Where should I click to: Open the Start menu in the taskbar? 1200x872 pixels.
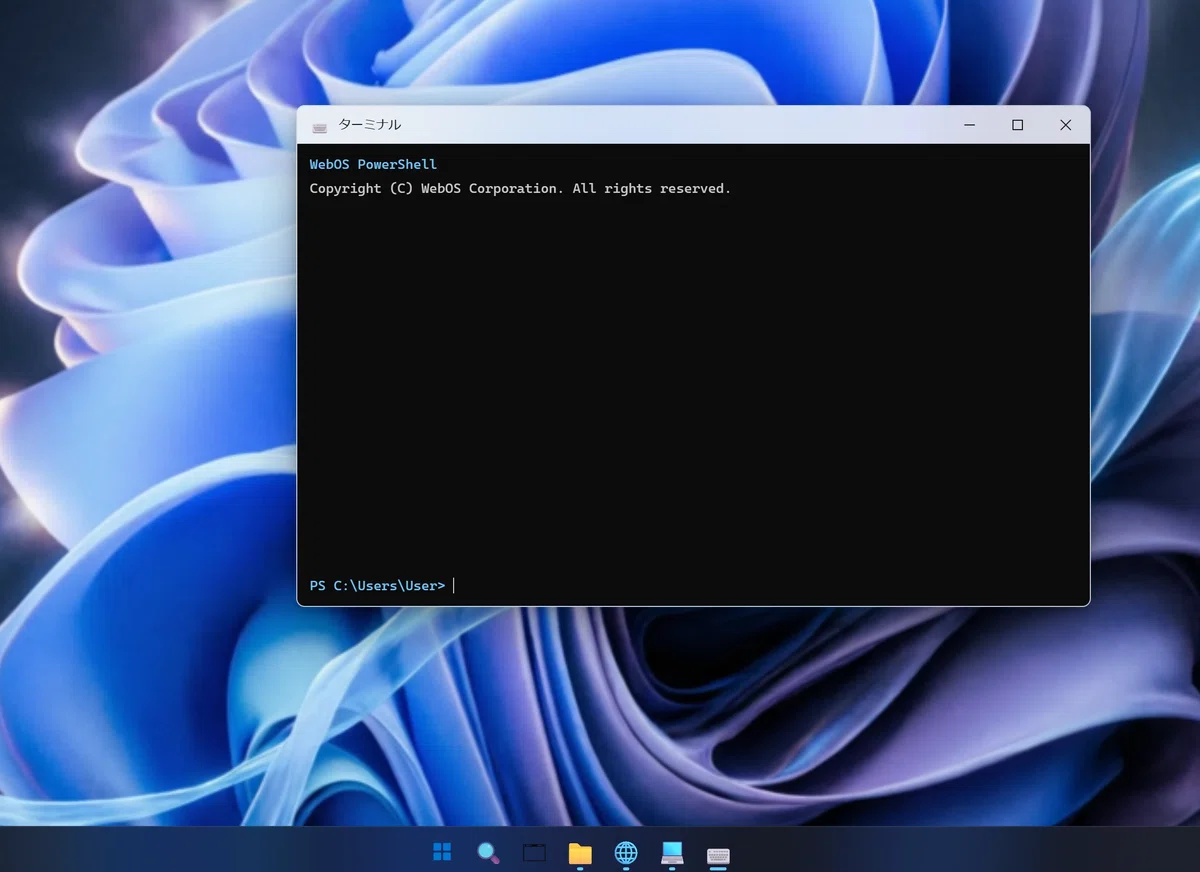(x=442, y=852)
